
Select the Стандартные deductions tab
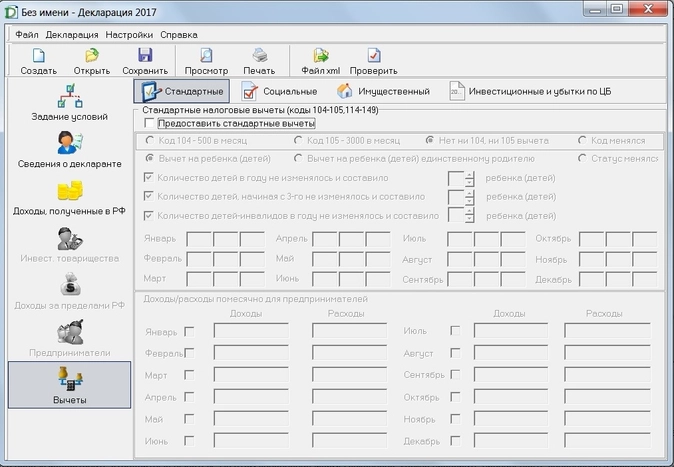click(181, 92)
